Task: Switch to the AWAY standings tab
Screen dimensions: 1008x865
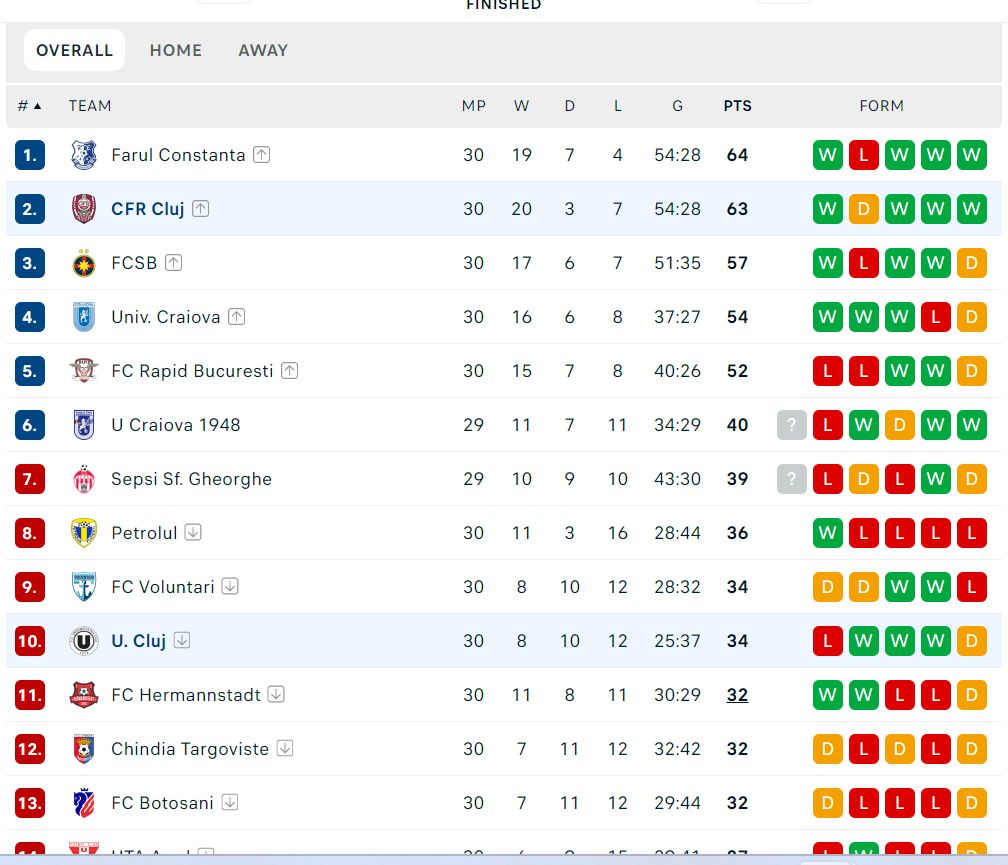Action: (x=263, y=50)
